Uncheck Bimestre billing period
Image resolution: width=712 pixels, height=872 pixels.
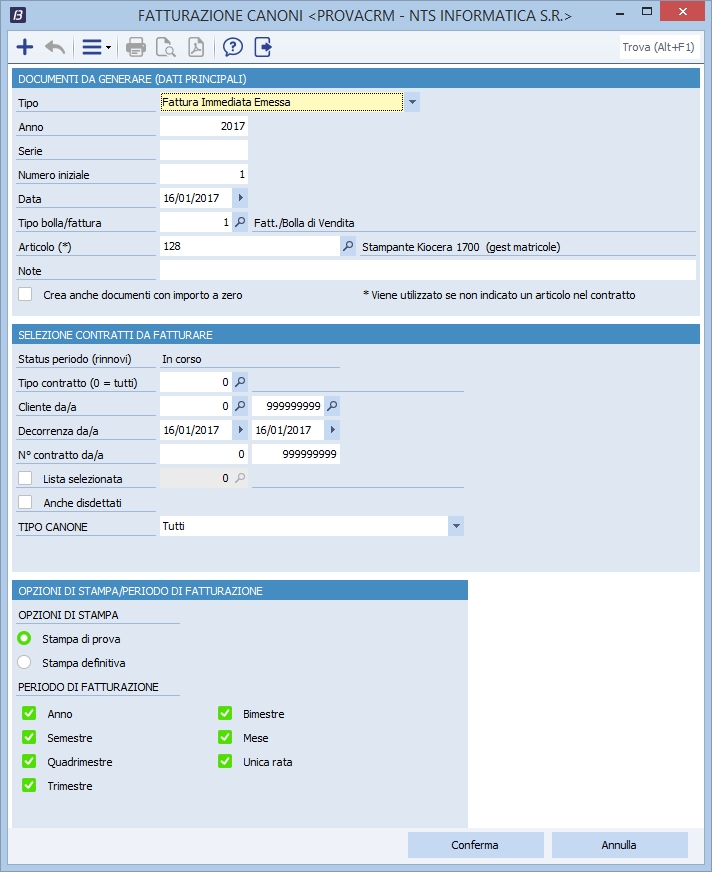click(x=225, y=714)
